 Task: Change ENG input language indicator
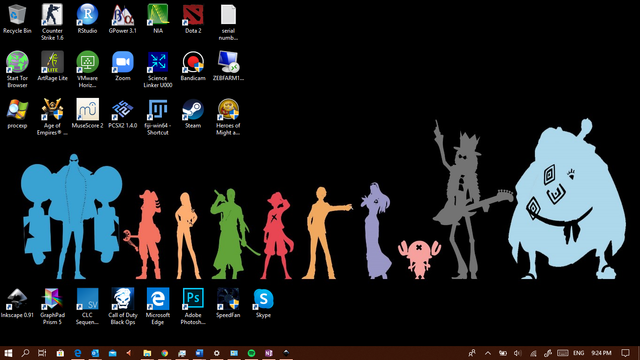578,353
